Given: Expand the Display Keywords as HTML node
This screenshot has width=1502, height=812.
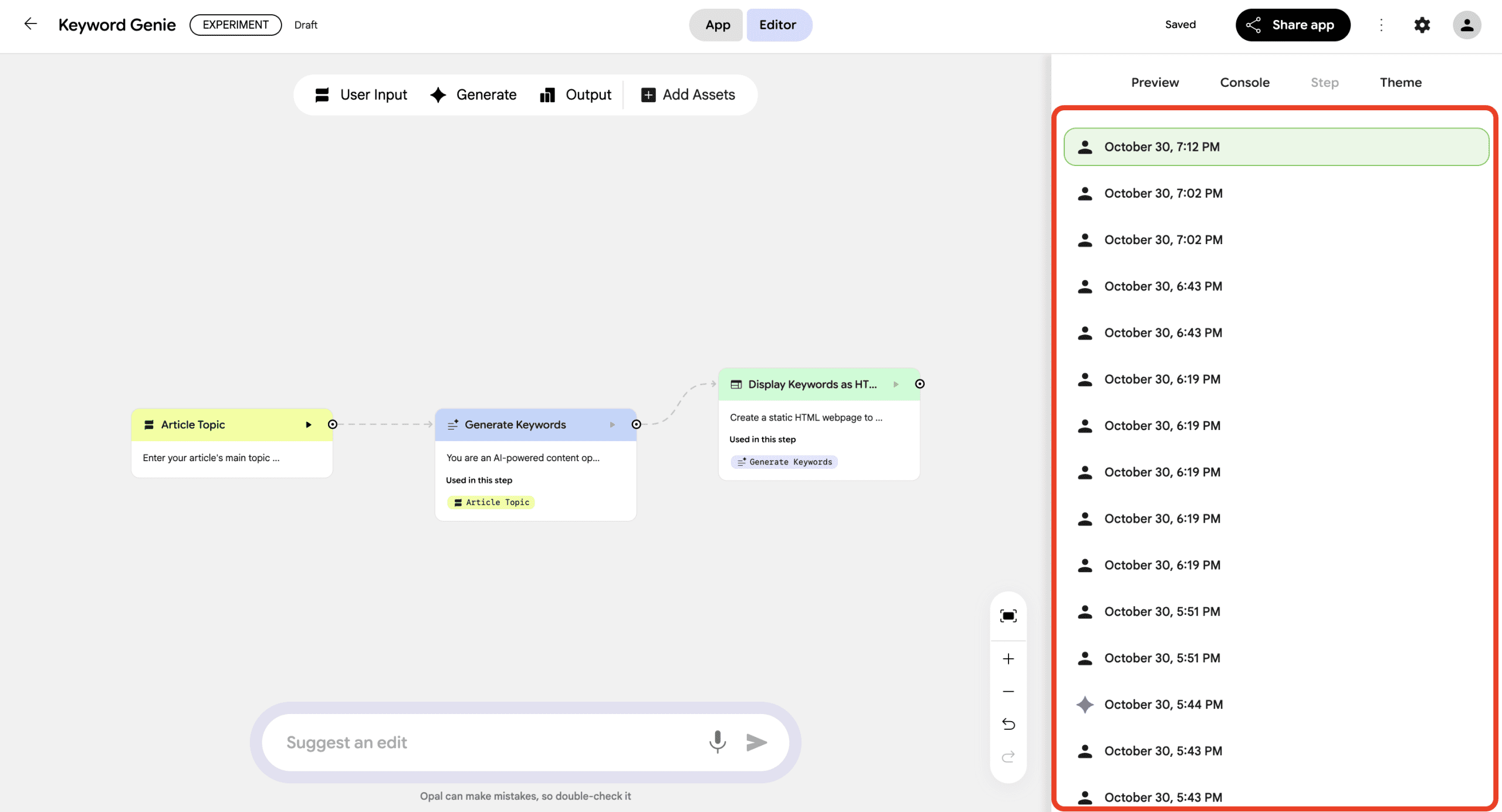Looking at the screenshot, I should click(x=896, y=384).
